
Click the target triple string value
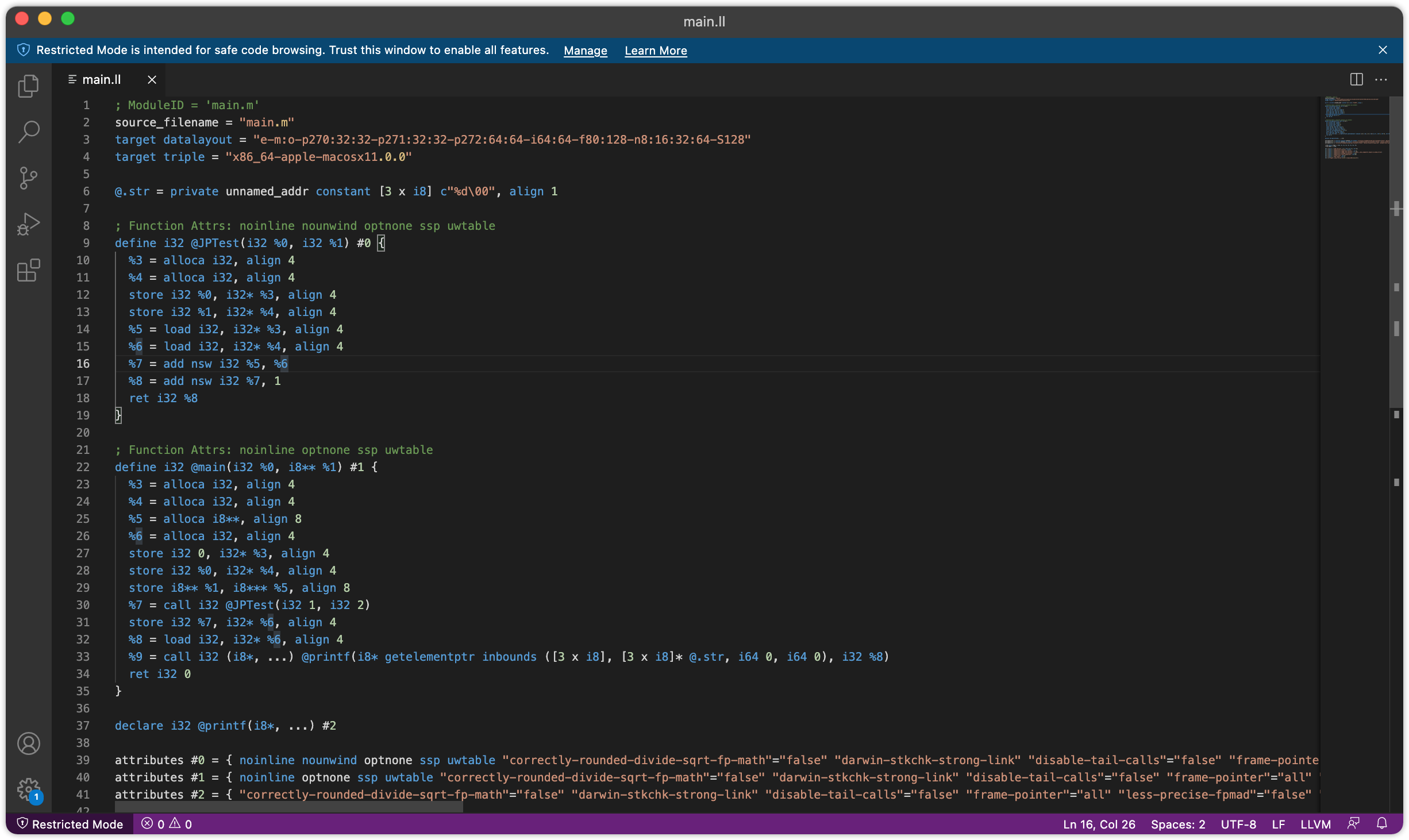coord(318,157)
